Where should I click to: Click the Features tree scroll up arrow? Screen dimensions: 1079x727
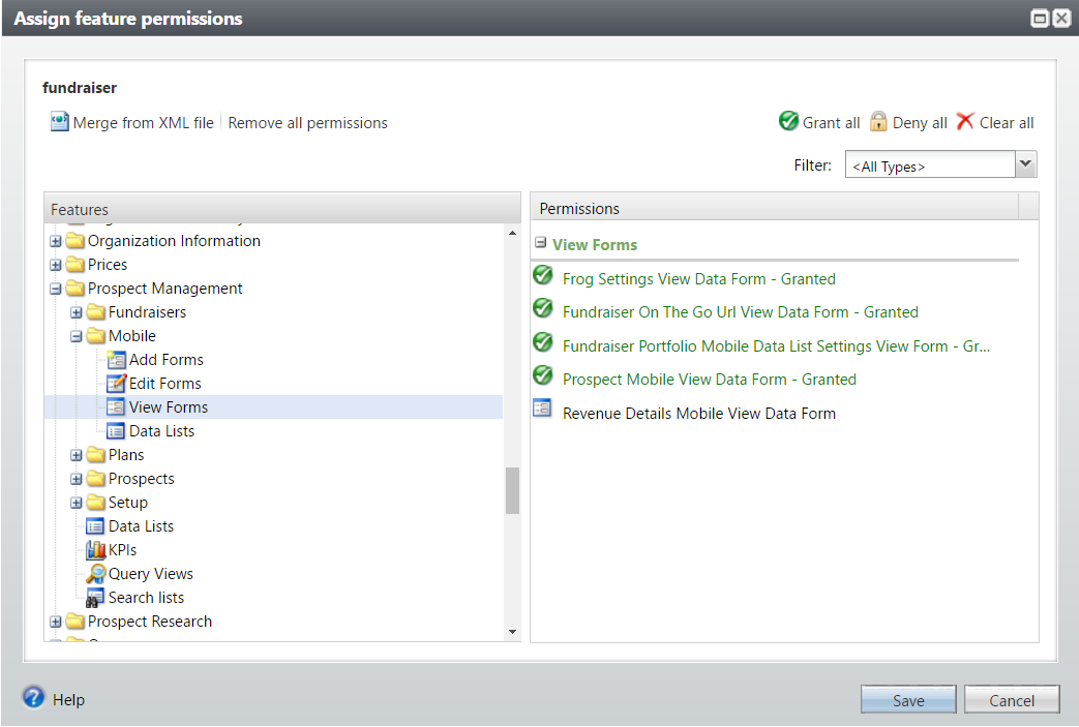click(x=512, y=233)
